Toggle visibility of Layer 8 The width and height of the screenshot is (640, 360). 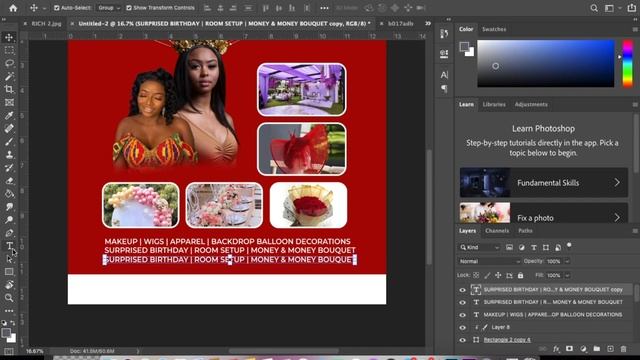coord(462,327)
